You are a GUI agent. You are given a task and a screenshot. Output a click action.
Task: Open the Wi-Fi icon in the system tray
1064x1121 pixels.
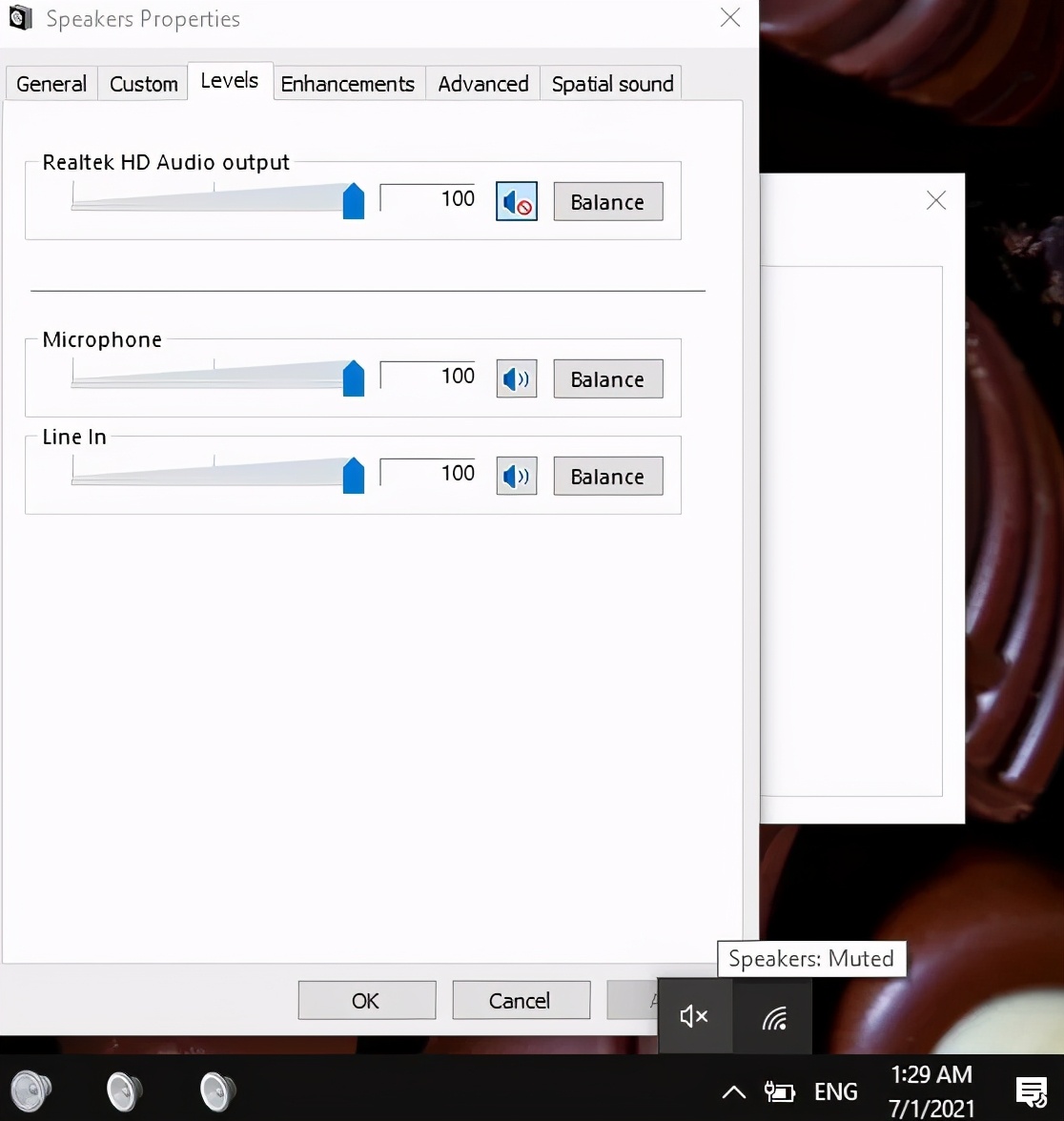point(772,1017)
